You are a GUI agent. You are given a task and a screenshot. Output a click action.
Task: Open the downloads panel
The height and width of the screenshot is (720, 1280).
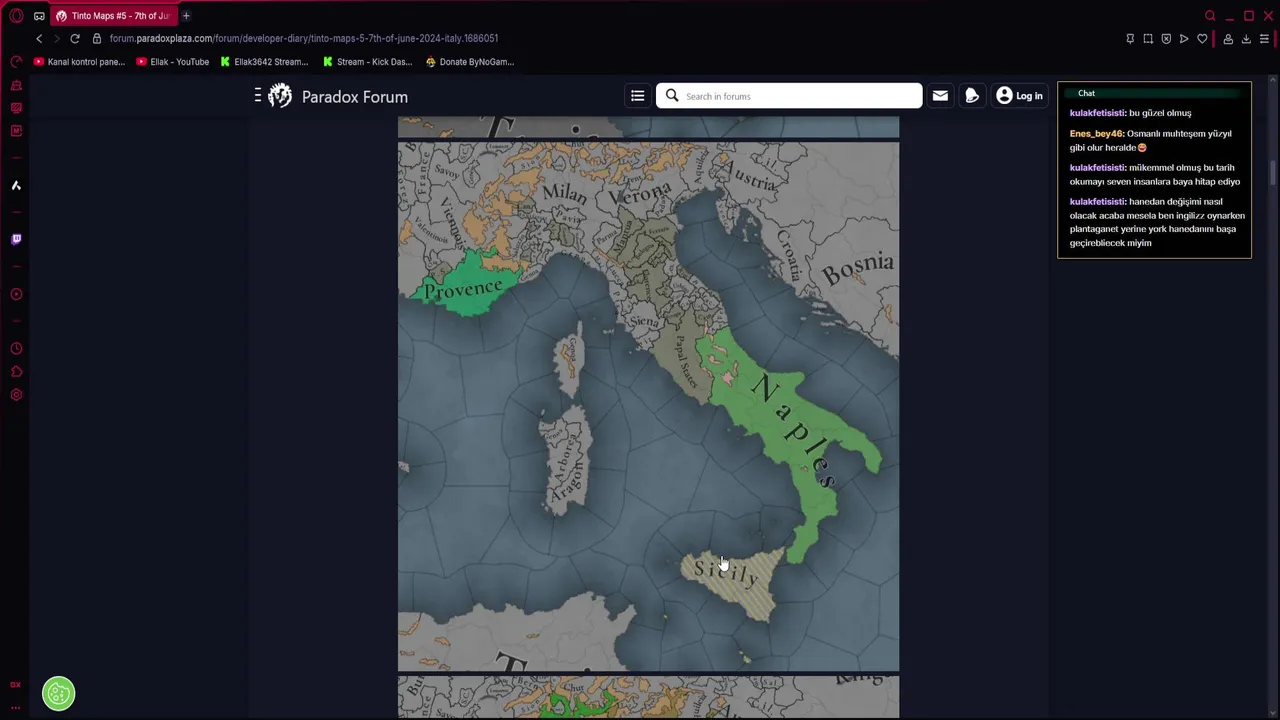pyautogui.click(x=1246, y=39)
